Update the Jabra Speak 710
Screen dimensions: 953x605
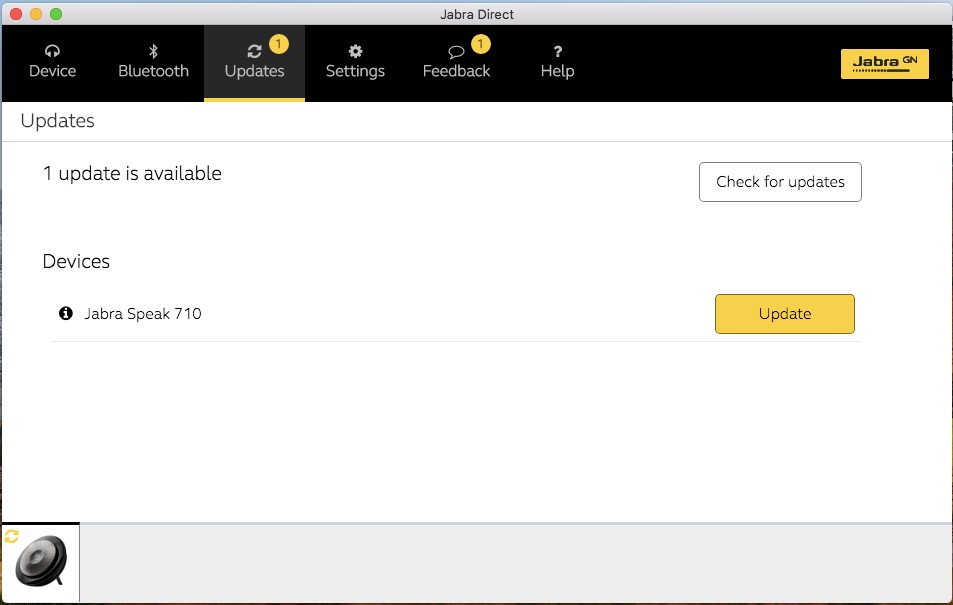(x=784, y=314)
